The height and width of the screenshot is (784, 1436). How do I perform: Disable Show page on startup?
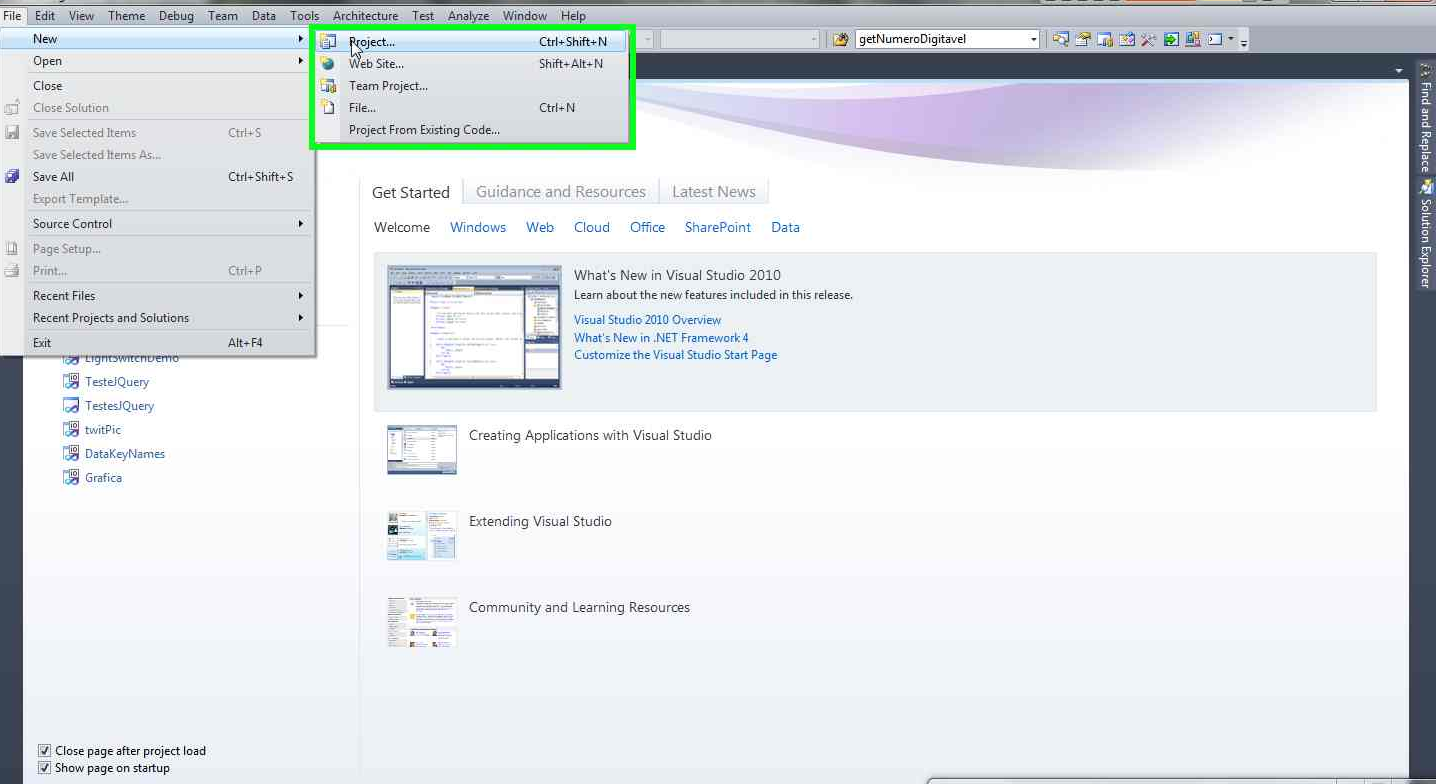(44, 768)
